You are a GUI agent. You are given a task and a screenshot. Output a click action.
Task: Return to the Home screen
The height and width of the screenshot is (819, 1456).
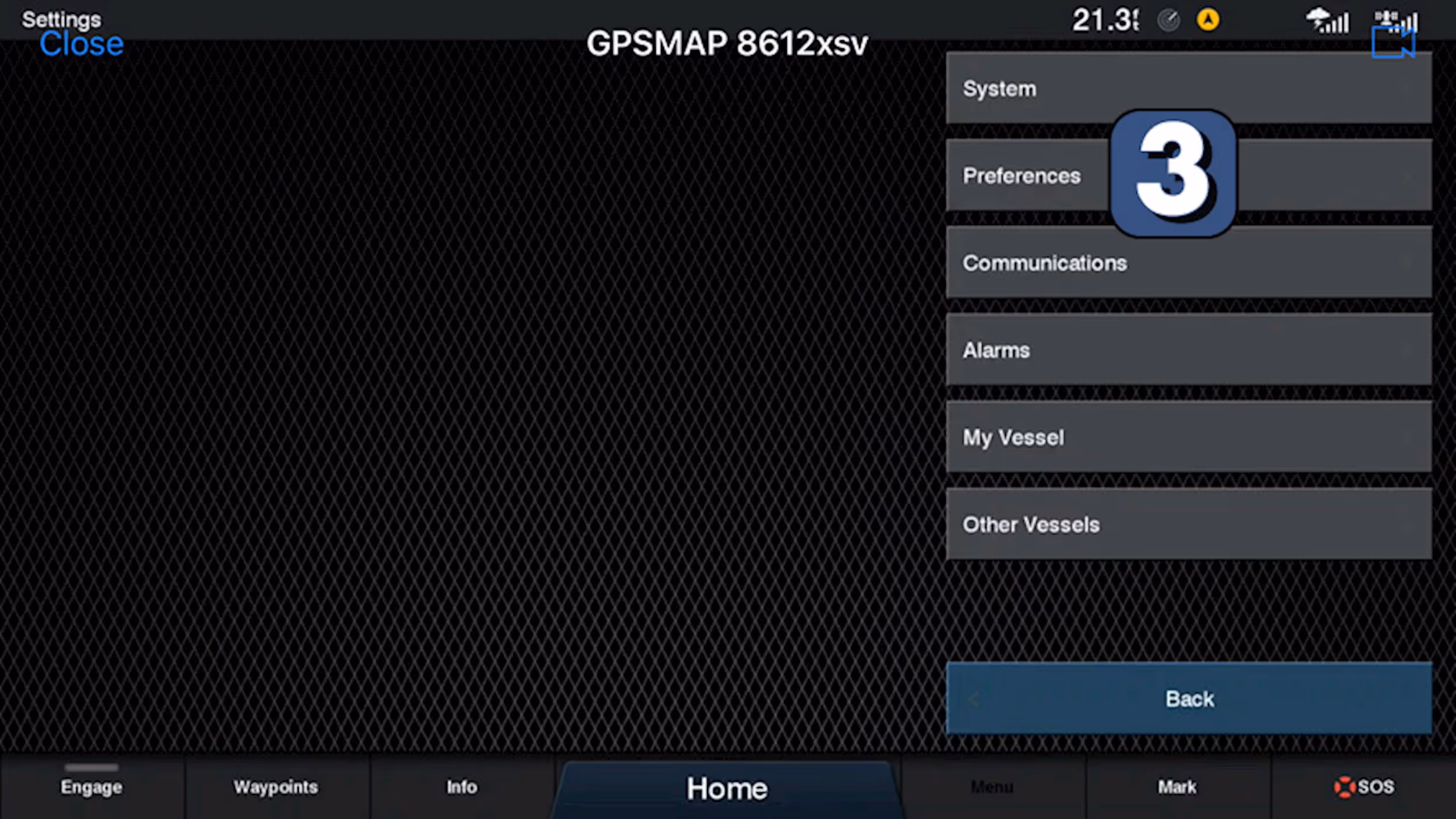[727, 789]
